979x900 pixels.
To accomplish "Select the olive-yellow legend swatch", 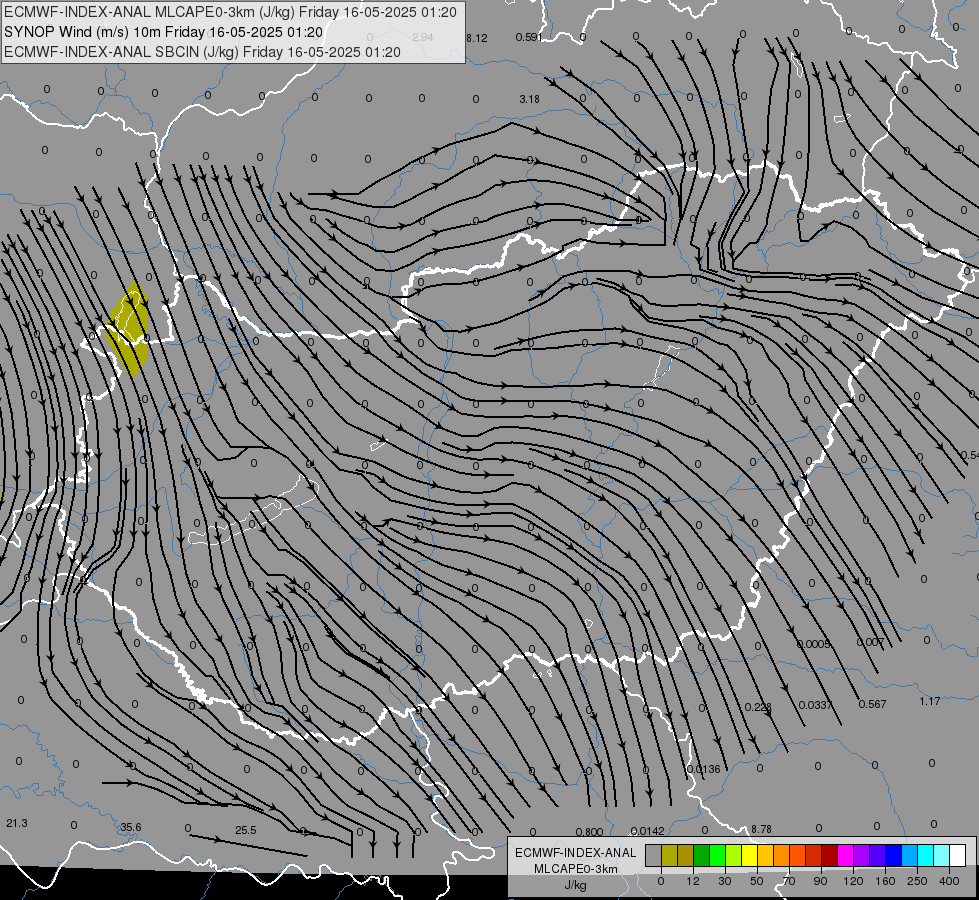I will coord(670,855).
